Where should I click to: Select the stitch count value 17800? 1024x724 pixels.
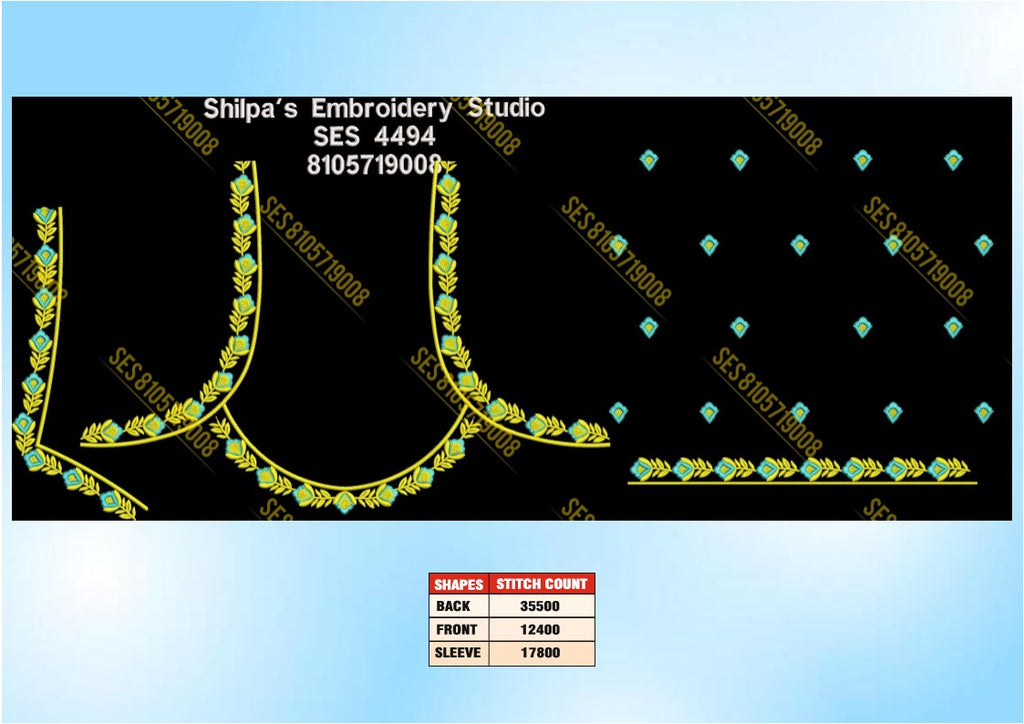pos(540,652)
